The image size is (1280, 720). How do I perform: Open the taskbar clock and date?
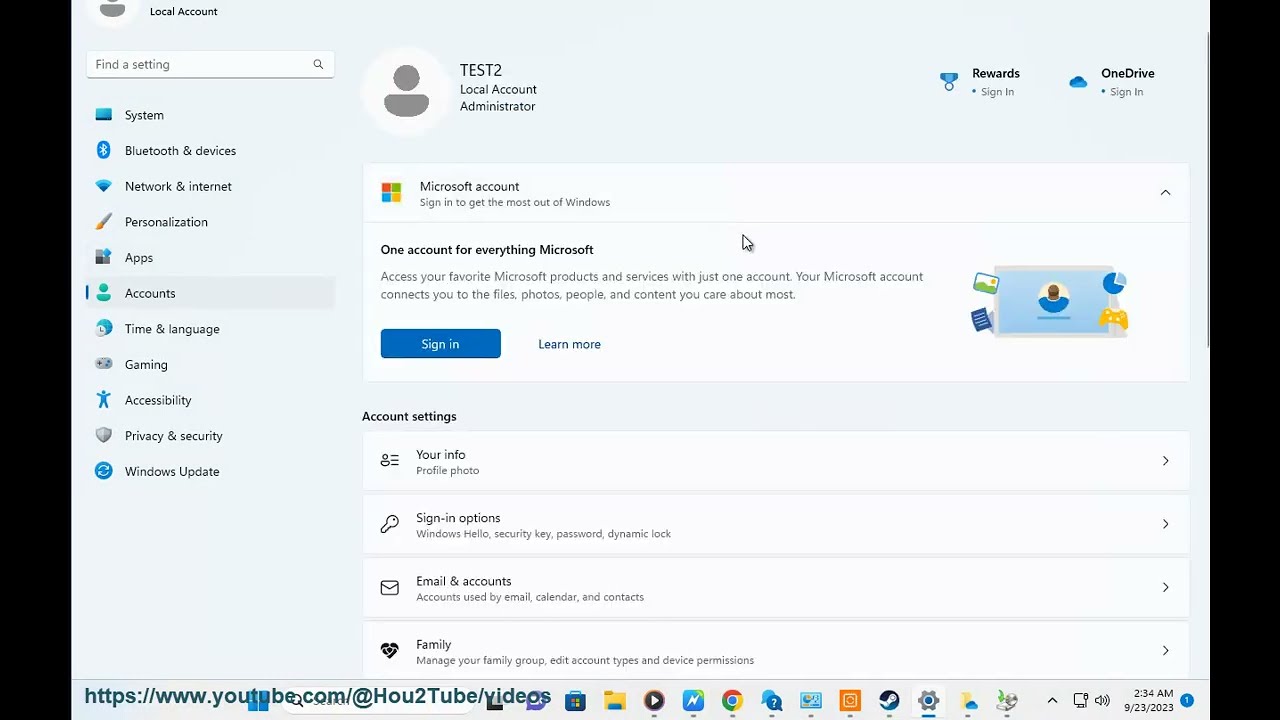[x=1148, y=700]
